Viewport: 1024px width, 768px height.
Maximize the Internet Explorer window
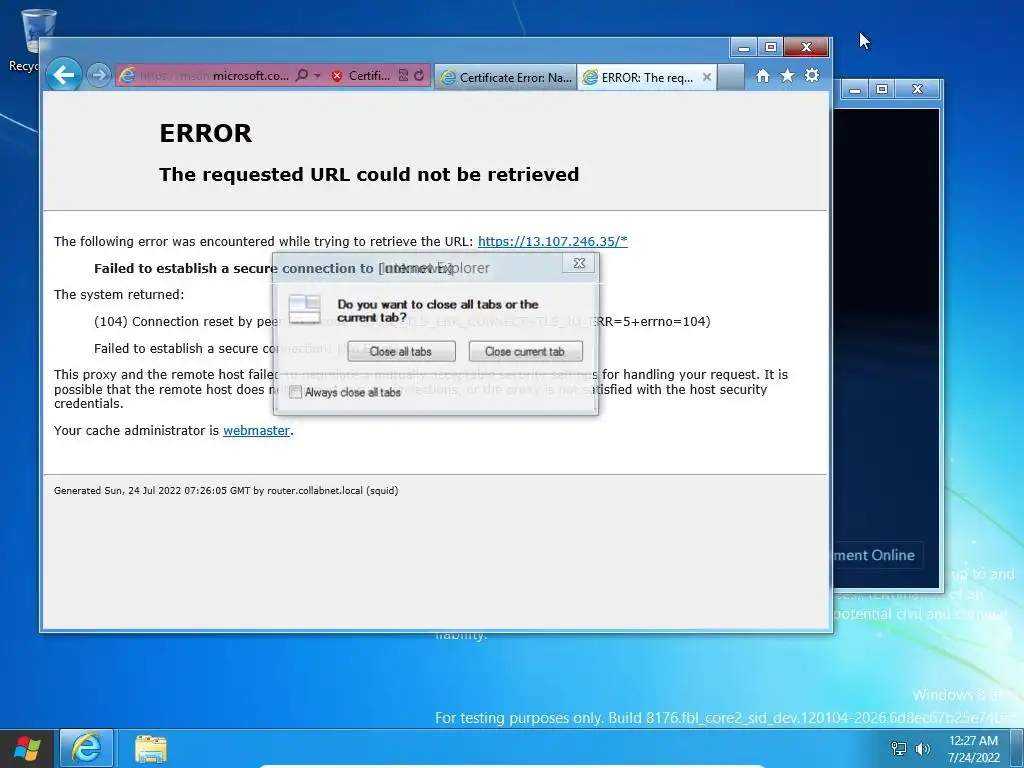tap(771, 47)
